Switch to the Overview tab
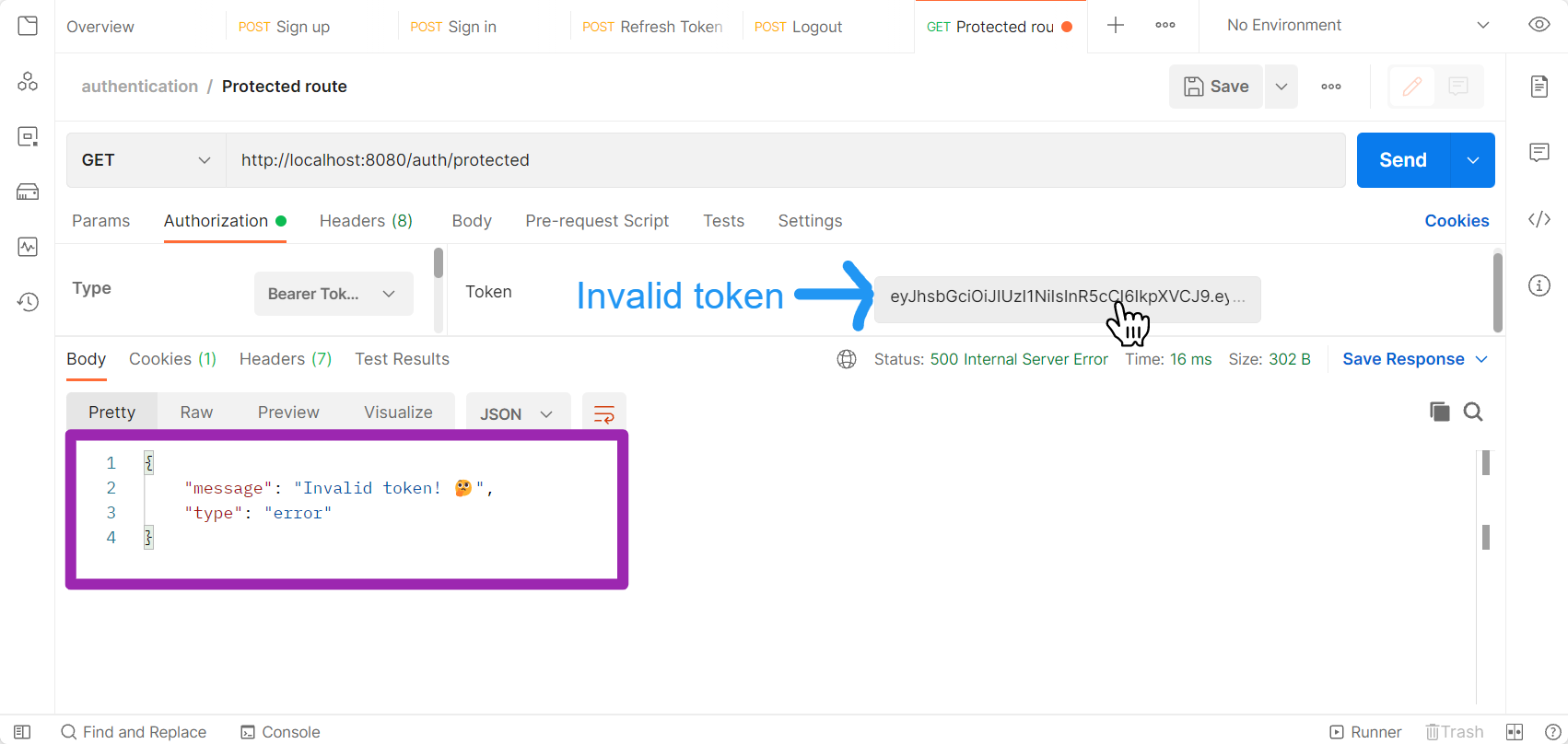 coord(100,27)
